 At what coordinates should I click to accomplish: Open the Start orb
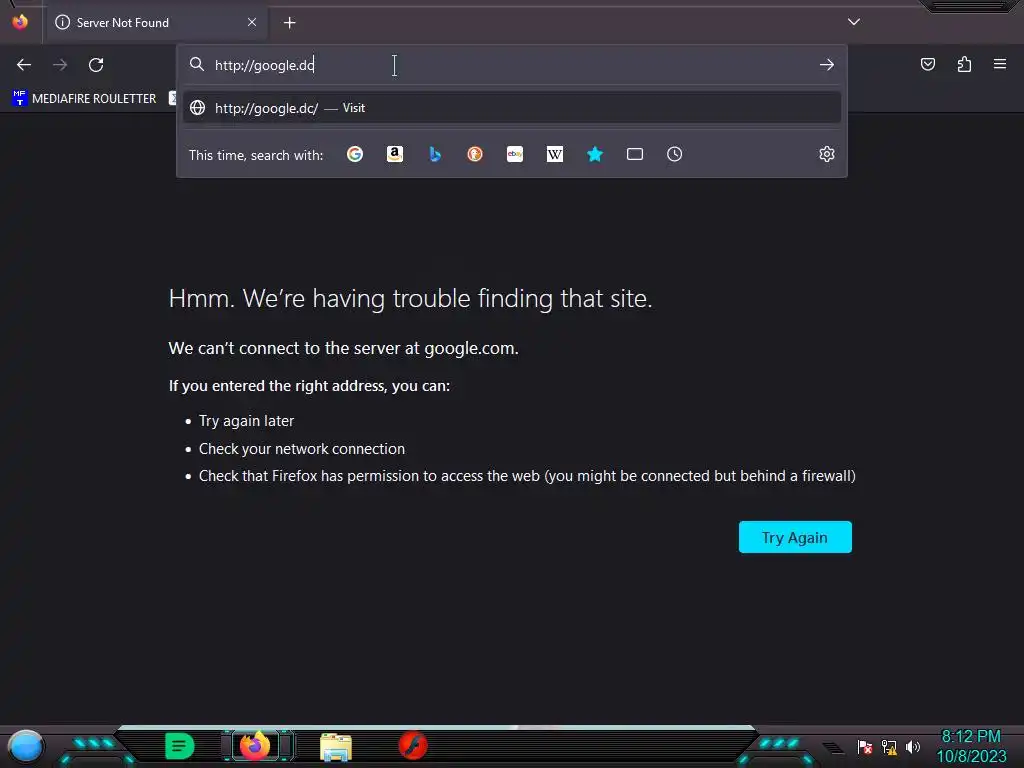(25, 746)
